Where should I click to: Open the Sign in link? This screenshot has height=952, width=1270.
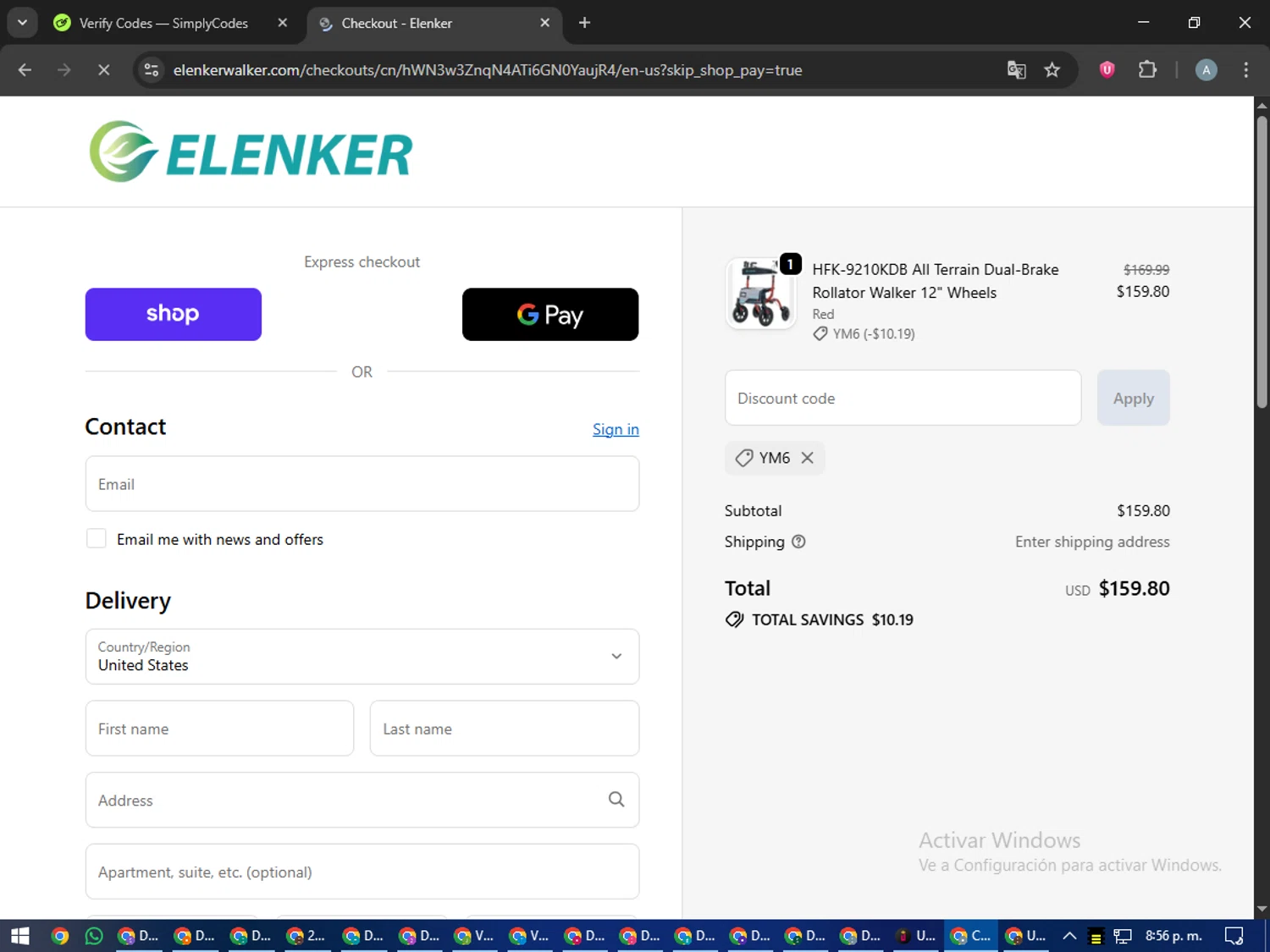[x=616, y=429]
